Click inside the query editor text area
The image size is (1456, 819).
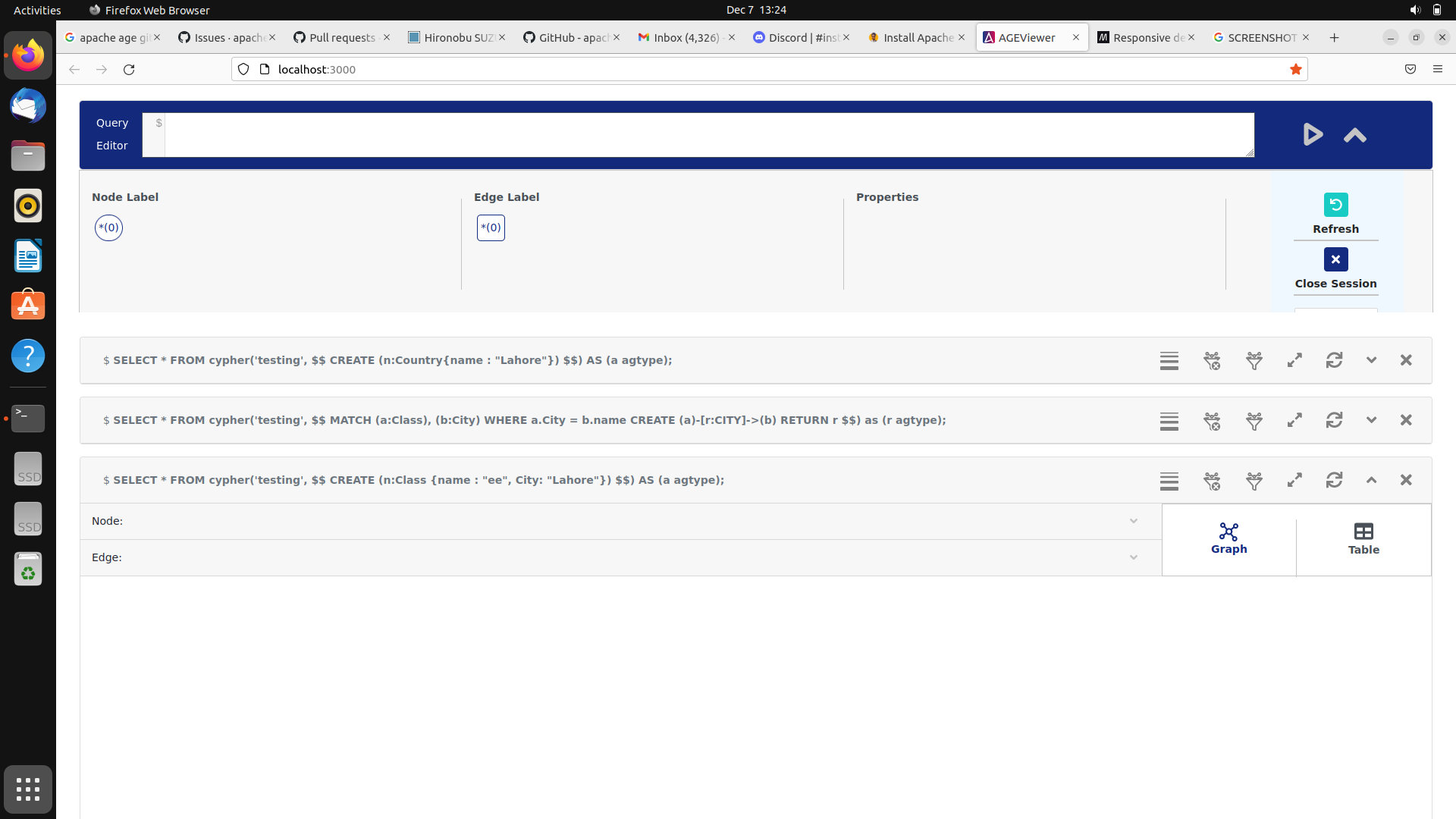tap(709, 135)
